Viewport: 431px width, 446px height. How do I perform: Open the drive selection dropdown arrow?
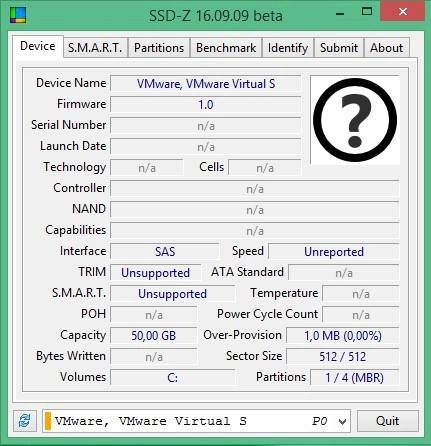pos(342,422)
